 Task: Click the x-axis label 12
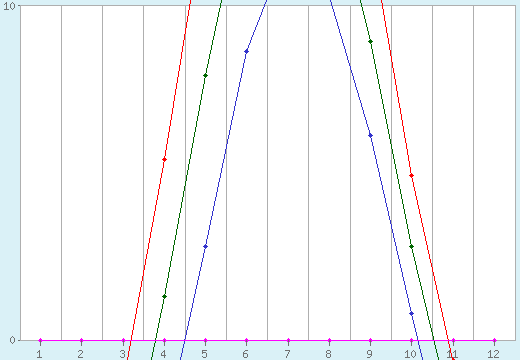493,354
